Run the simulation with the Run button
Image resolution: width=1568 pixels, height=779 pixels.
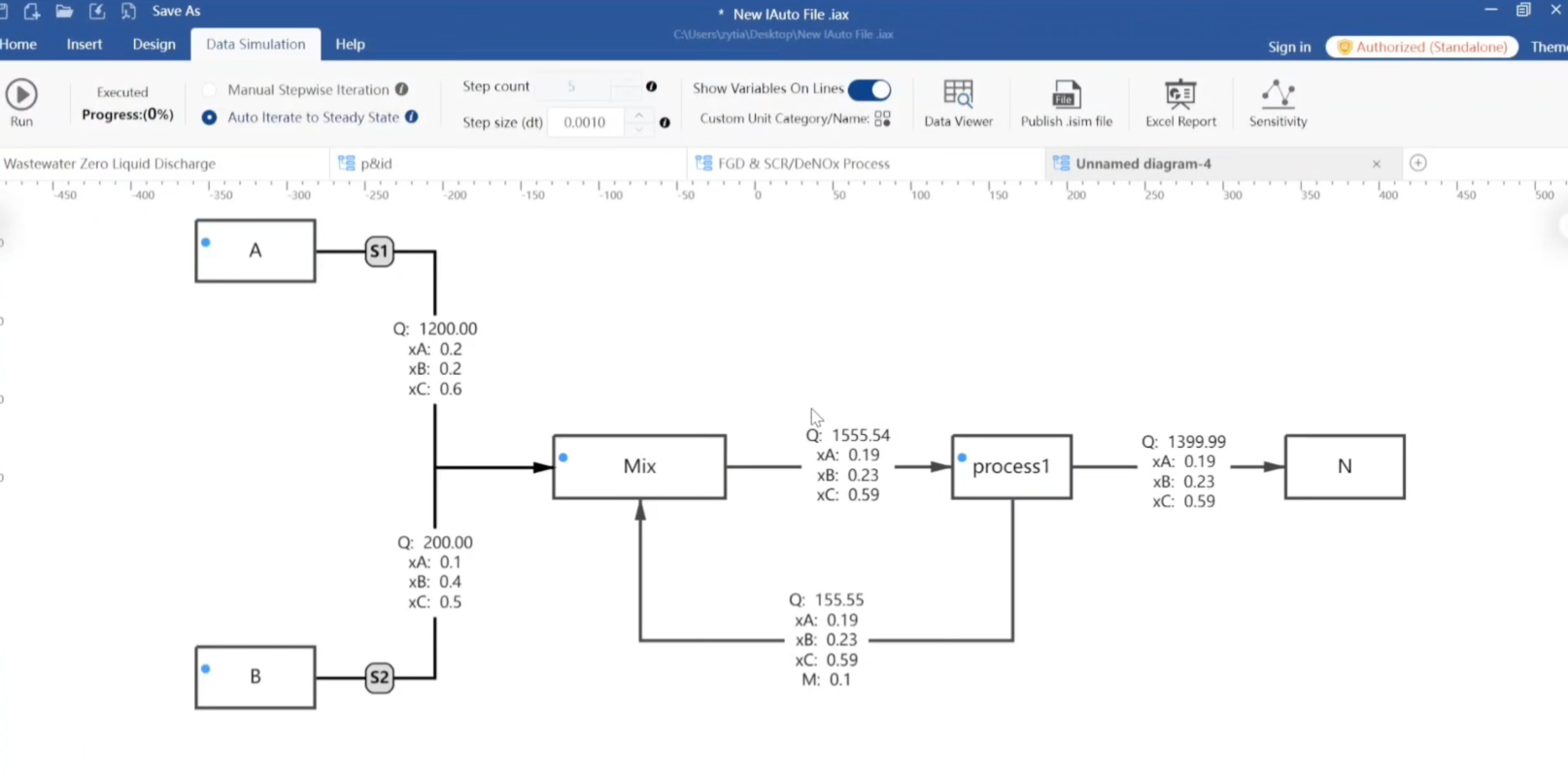21,102
